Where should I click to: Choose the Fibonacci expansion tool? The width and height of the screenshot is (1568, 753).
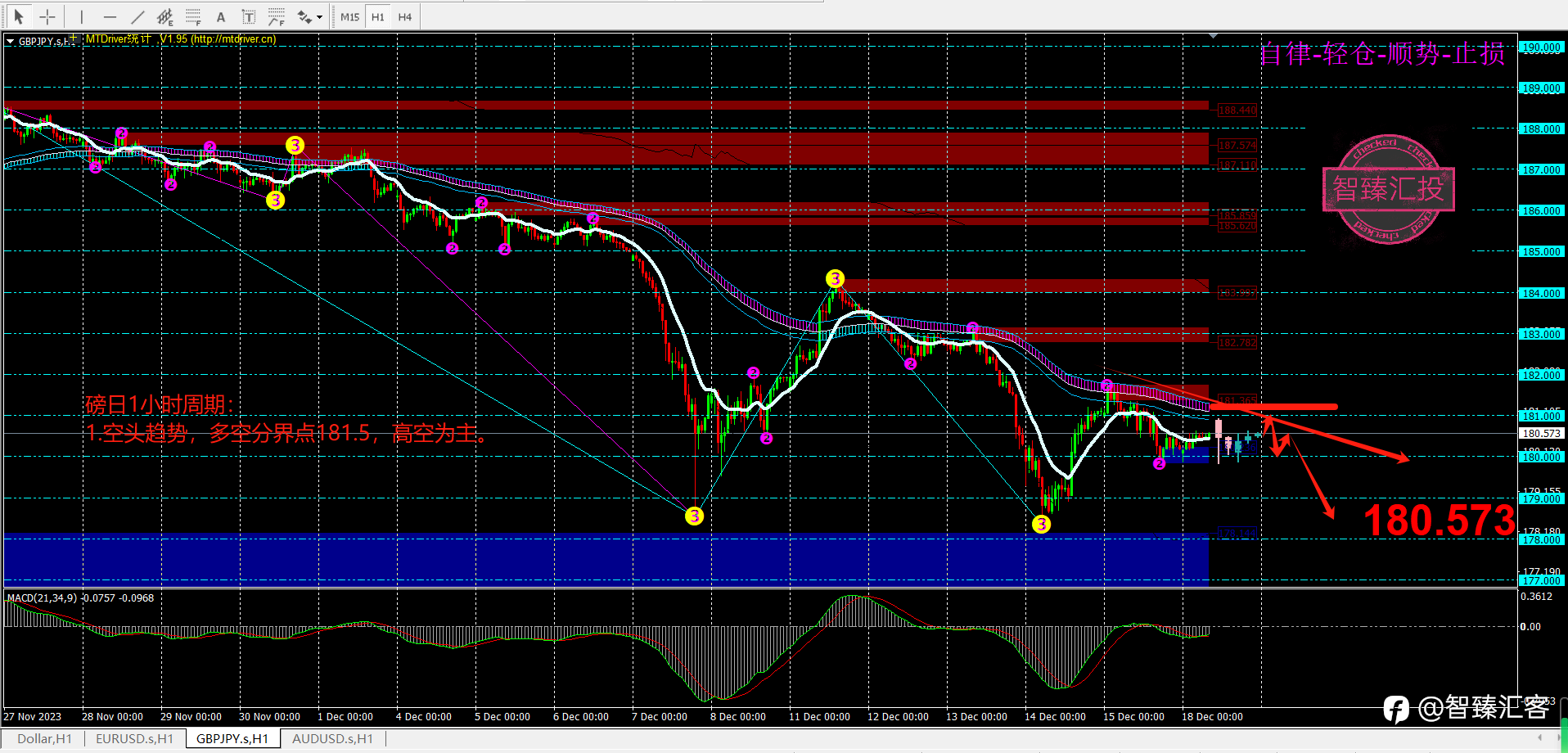[277, 16]
